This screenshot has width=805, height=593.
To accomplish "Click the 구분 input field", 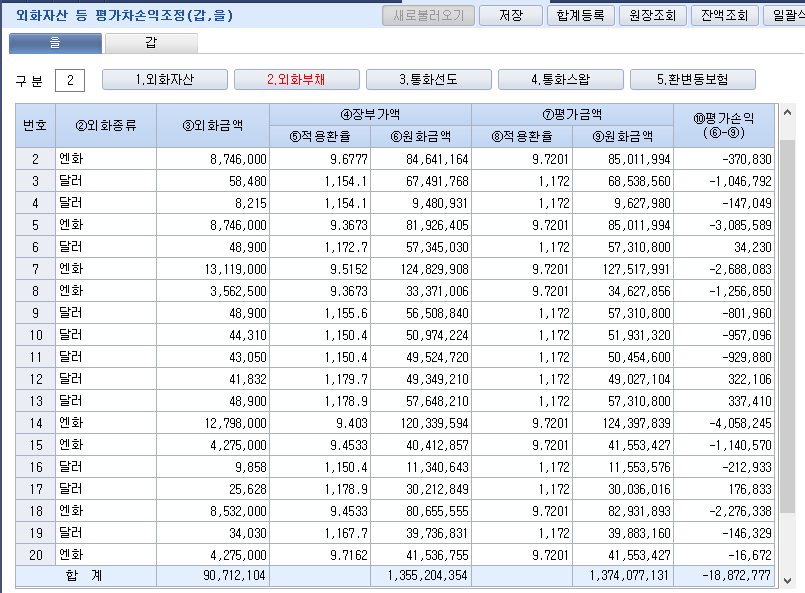I will pyautogui.click(x=70, y=80).
